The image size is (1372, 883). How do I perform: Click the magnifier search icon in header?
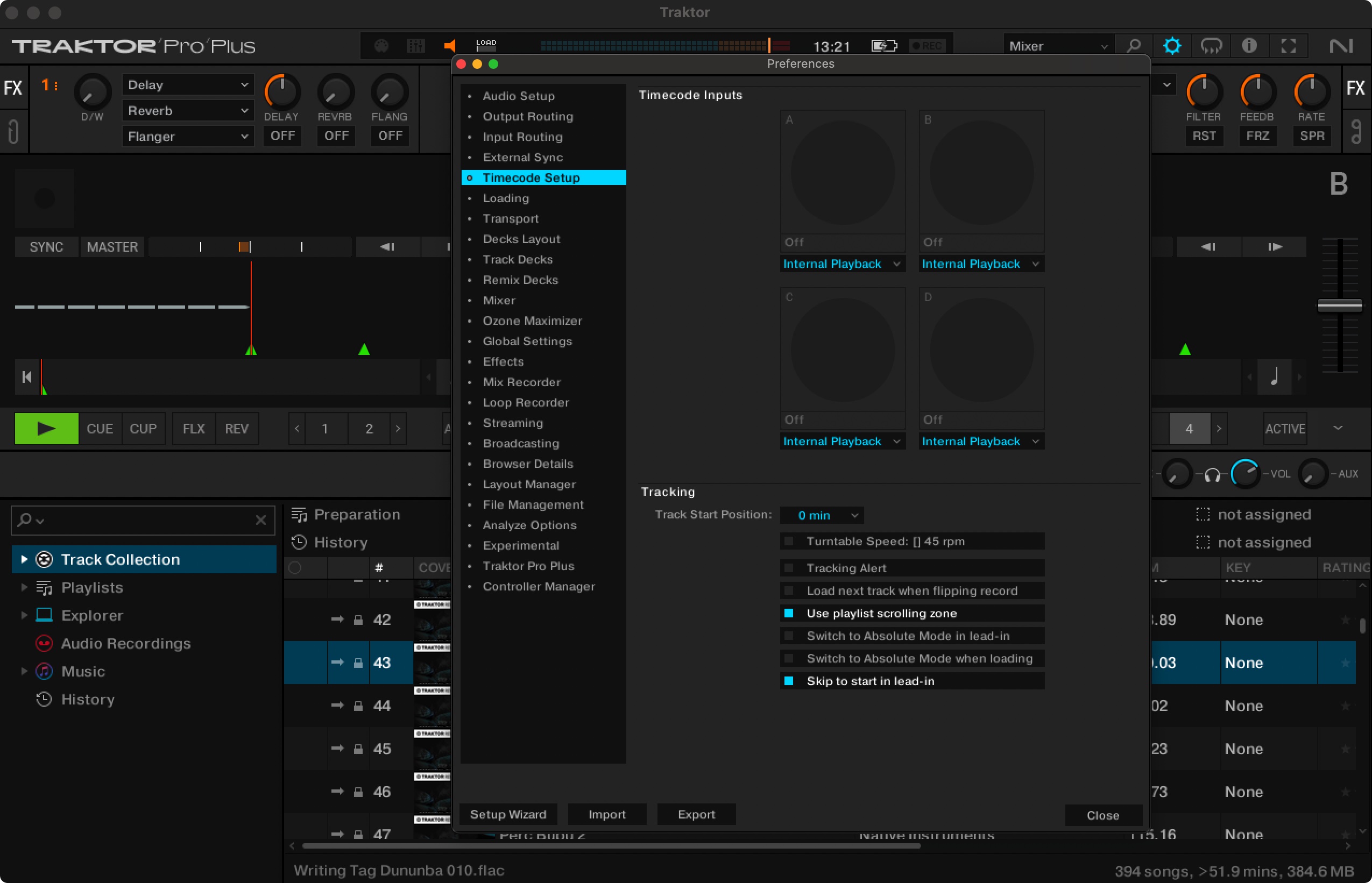click(1134, 46)
